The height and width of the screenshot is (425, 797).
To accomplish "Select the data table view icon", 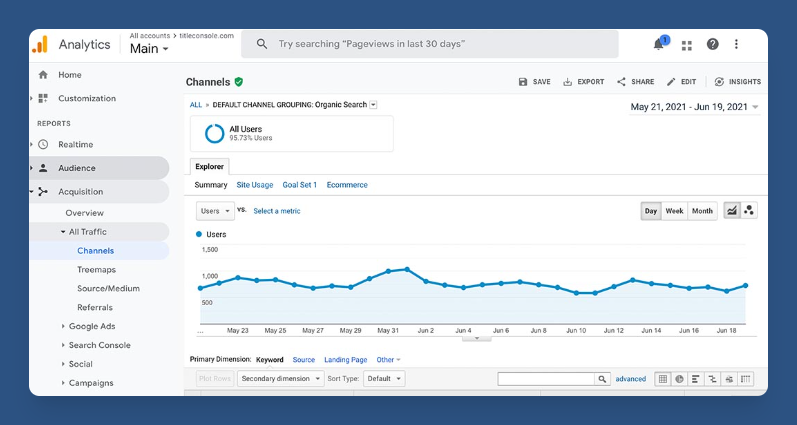I will 663,379.
